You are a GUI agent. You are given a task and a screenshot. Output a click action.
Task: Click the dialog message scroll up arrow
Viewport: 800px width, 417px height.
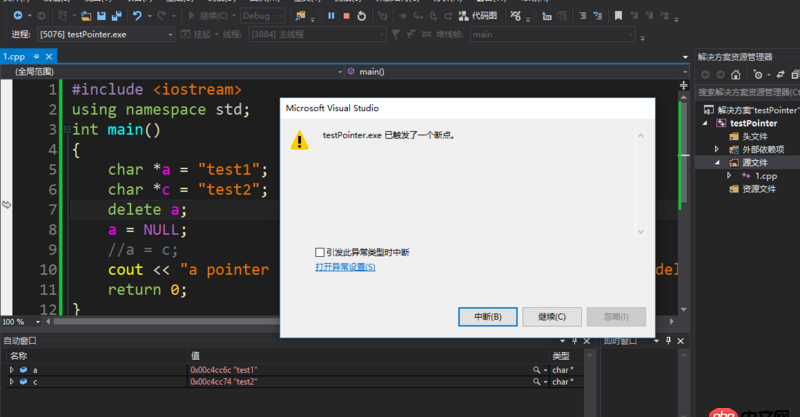(641, 135)
